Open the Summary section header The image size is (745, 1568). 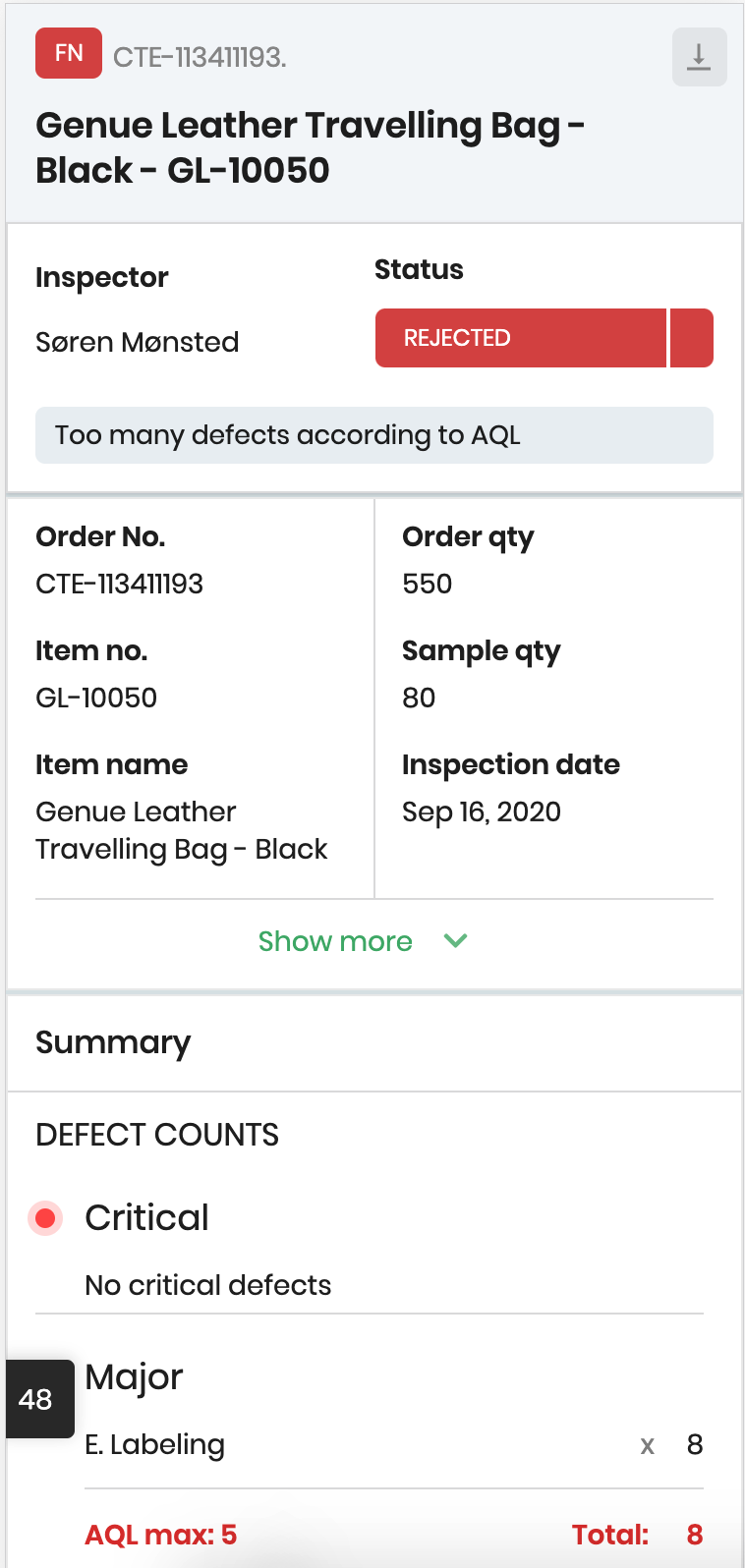click(x=113, y=1042)
